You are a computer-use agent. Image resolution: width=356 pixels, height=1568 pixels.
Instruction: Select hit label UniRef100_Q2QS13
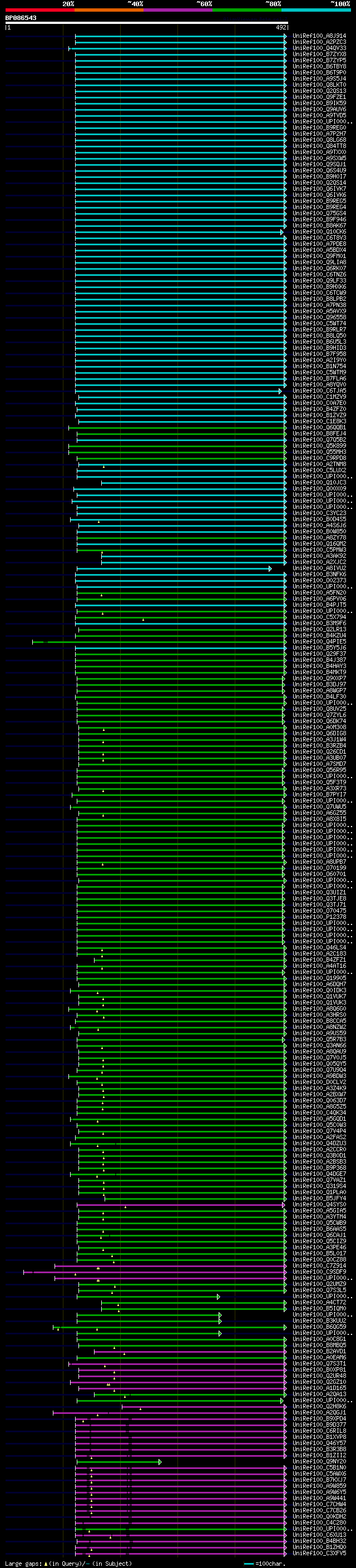pyautogui.click(x=319, y=91)
